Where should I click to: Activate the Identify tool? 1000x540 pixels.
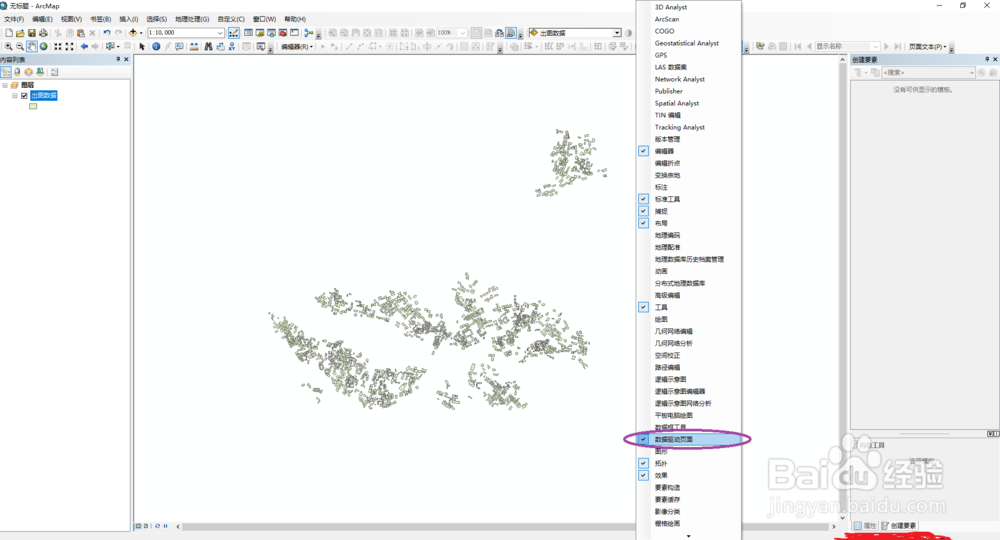click(156, 47)
